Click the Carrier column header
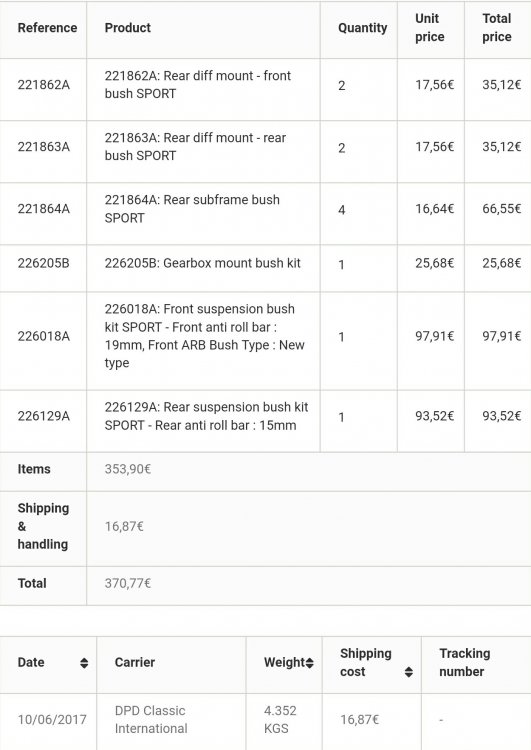Image resolution: width=531 pixels, height=750 pixels. tap(135, 662)
